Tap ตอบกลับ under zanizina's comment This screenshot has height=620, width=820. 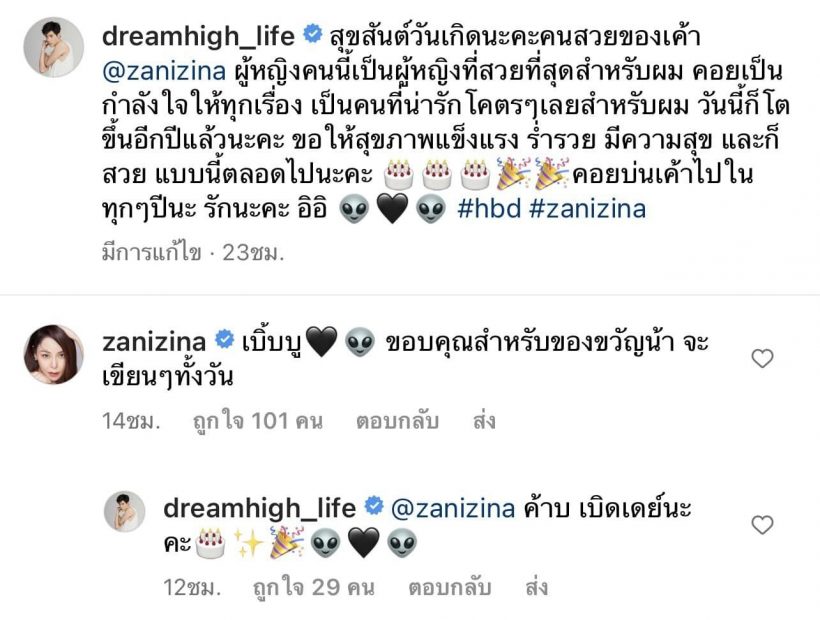coord(397,421)
